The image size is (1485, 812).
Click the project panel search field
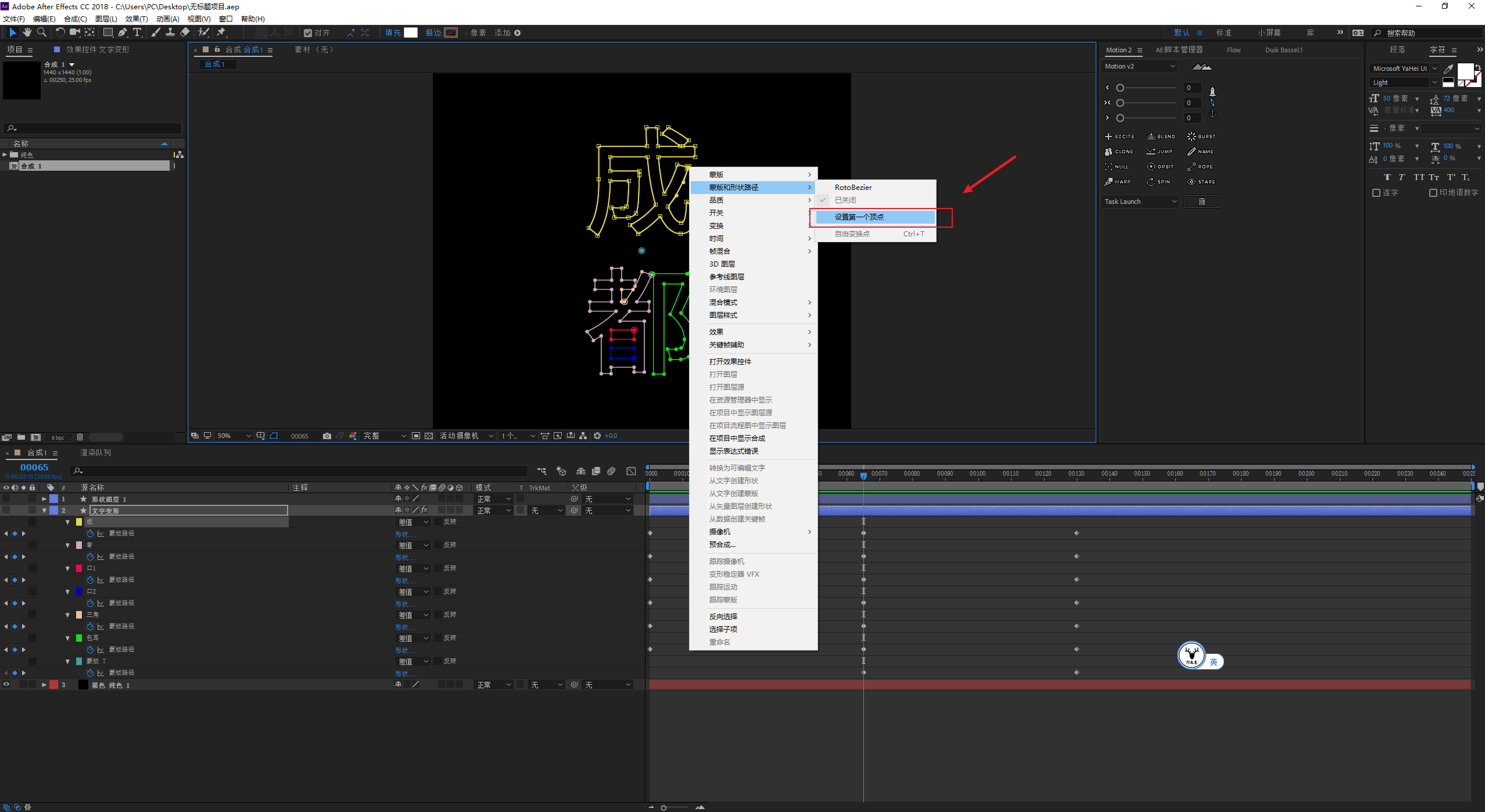[x=93, y=128]
